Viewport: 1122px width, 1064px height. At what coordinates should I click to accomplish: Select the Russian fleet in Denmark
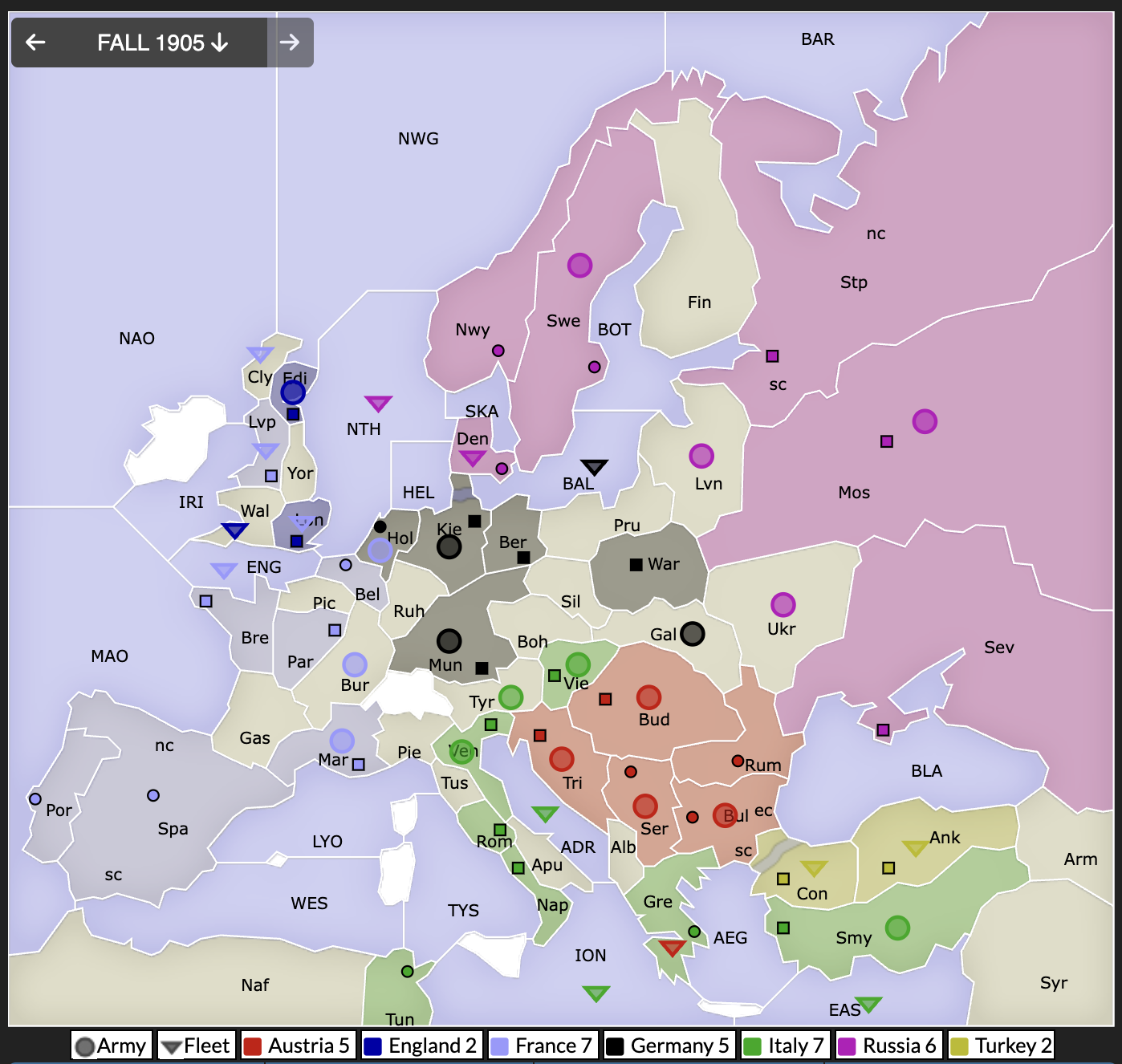point(472,458)
